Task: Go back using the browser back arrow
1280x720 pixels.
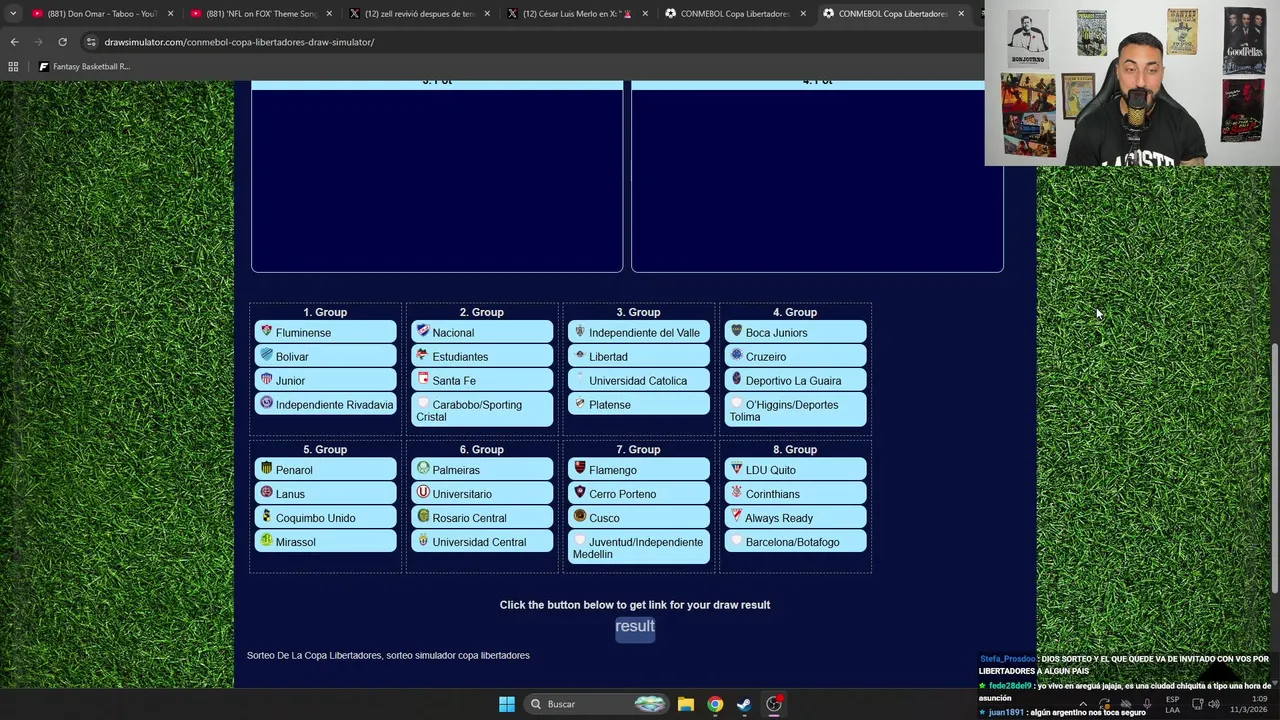Action: point(14,42)
